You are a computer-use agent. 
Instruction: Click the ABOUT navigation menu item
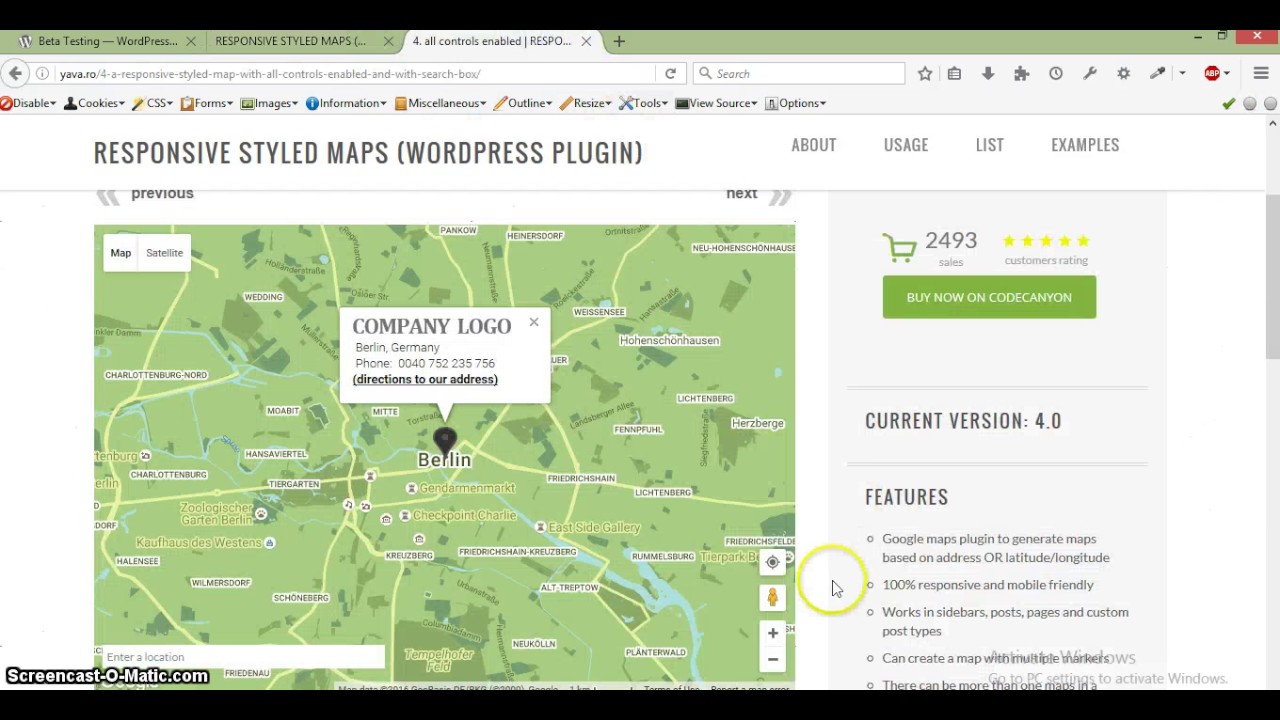click(814, 145)
